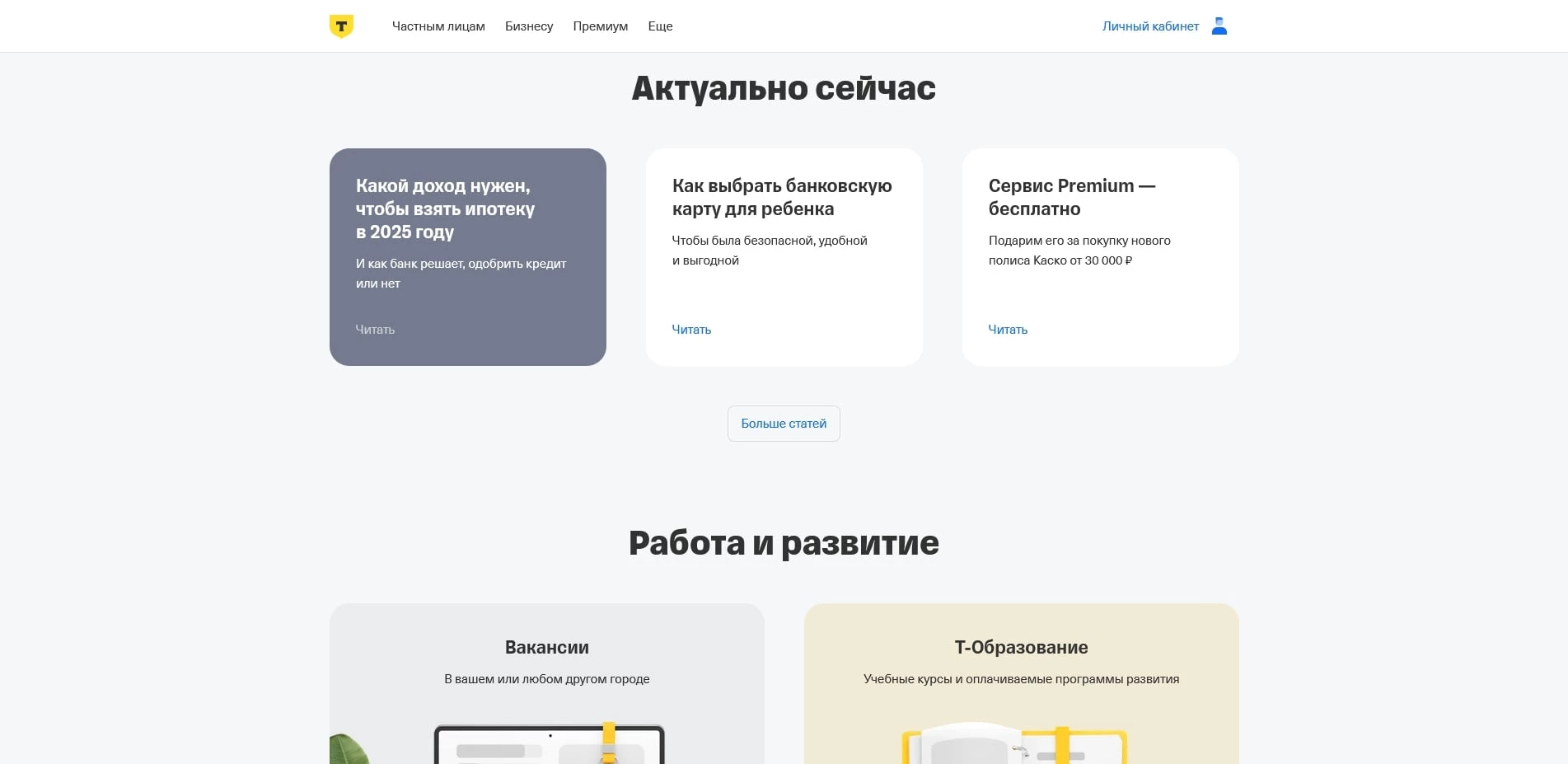This screenshot has width=1568, height=764.
Task: Click the 'Больше статей' button
Action: coord(783,423)
